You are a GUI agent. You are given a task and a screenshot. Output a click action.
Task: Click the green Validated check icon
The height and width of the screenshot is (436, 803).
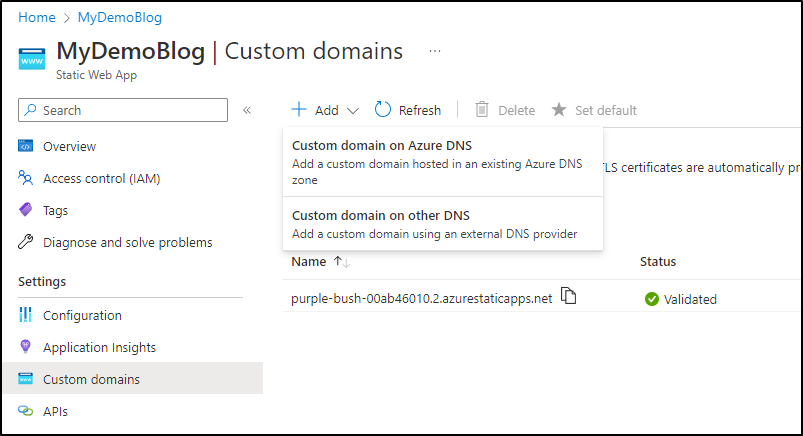[652, 299]
